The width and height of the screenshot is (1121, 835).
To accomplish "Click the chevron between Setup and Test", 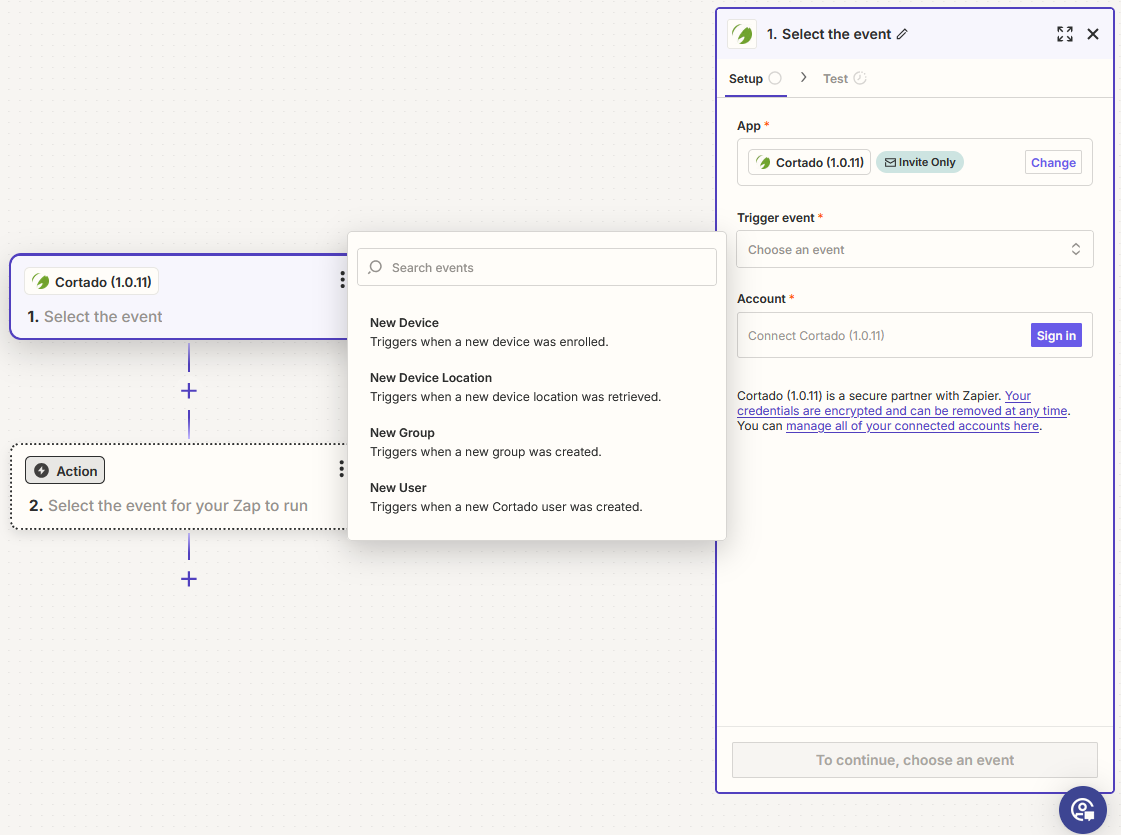I will 804,77.
